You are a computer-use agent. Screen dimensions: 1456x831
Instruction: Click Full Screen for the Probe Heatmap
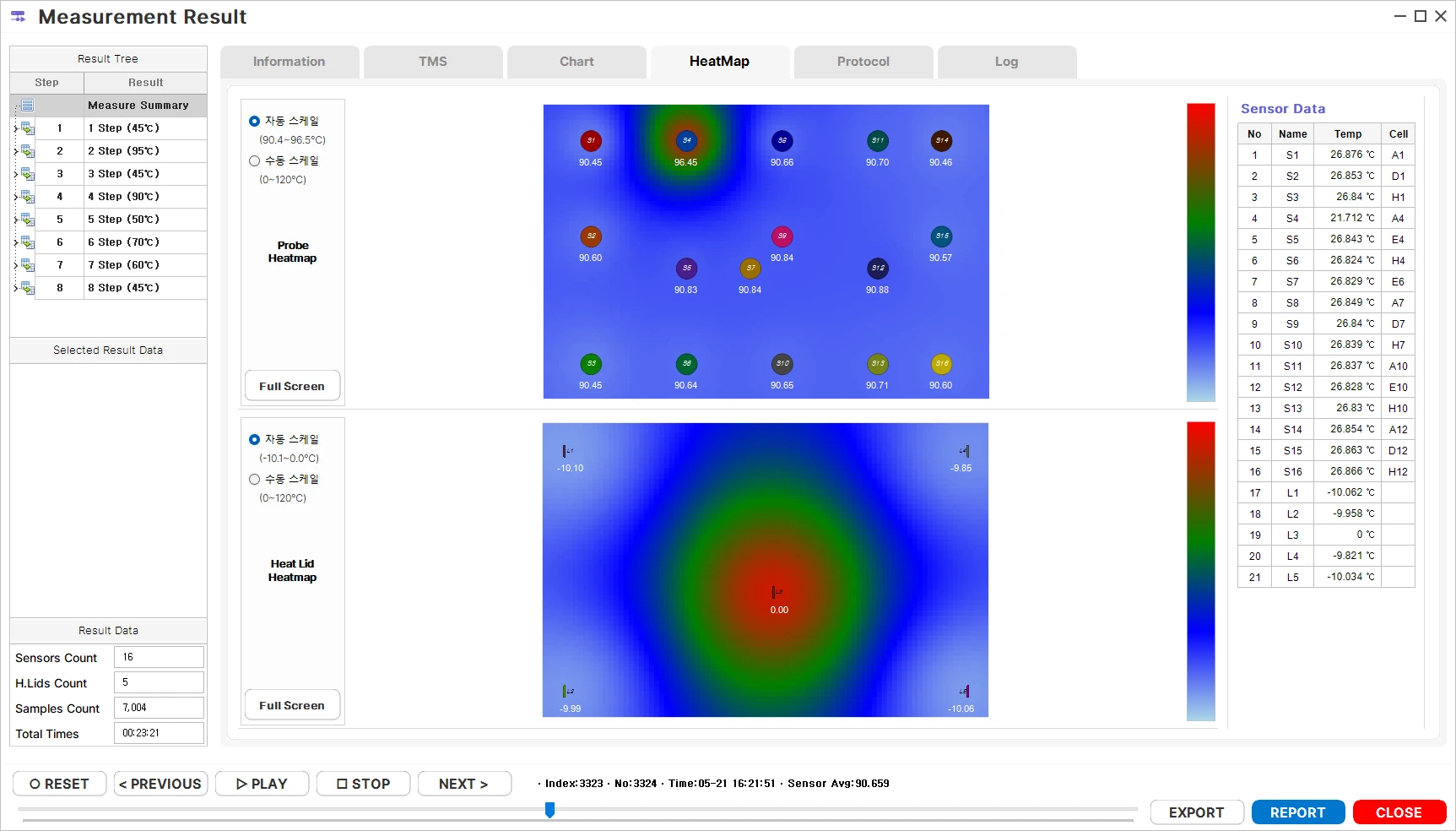[x=292, y=386]
